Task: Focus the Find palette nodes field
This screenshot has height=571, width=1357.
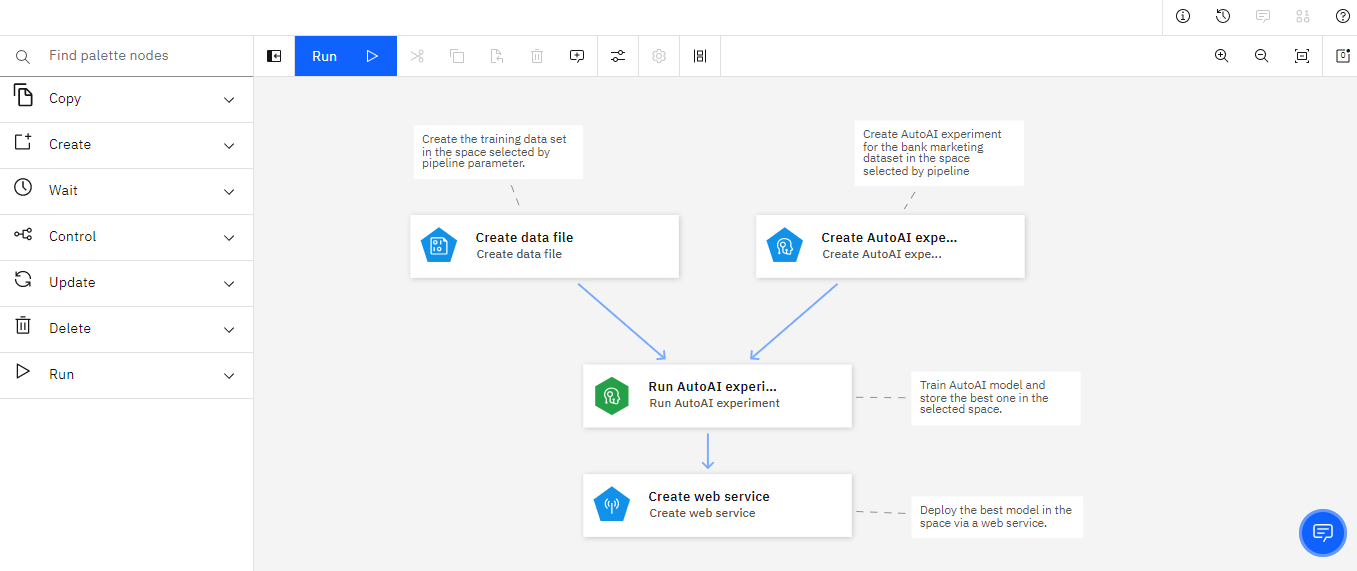Action: coord(126,56)
